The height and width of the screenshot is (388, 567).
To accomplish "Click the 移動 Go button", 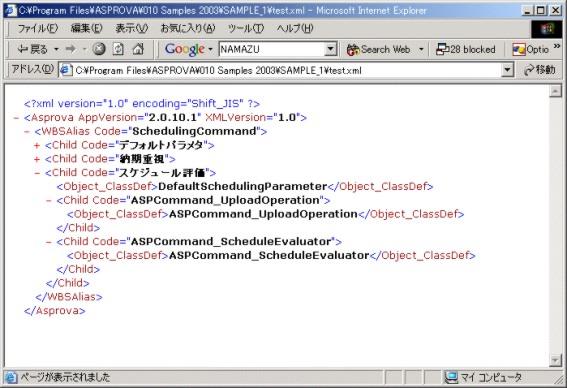I will coord(540,70).
